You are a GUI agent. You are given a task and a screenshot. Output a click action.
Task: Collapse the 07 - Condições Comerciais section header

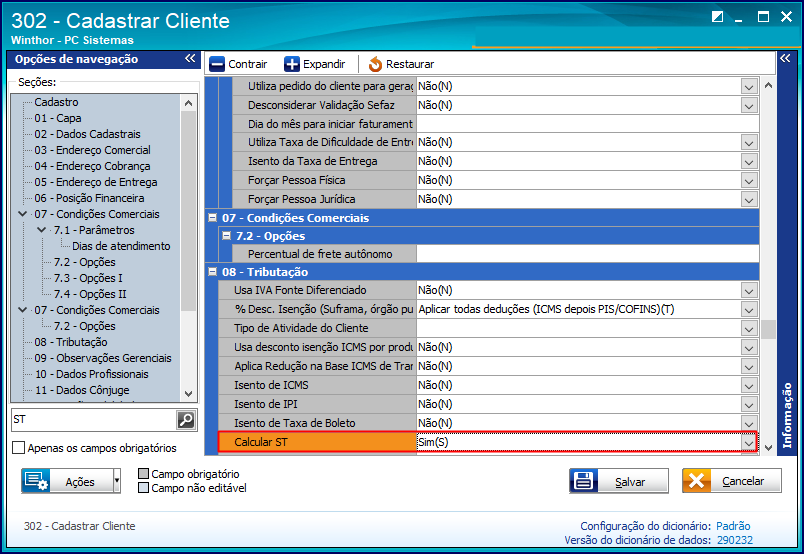tap(212, 217)
